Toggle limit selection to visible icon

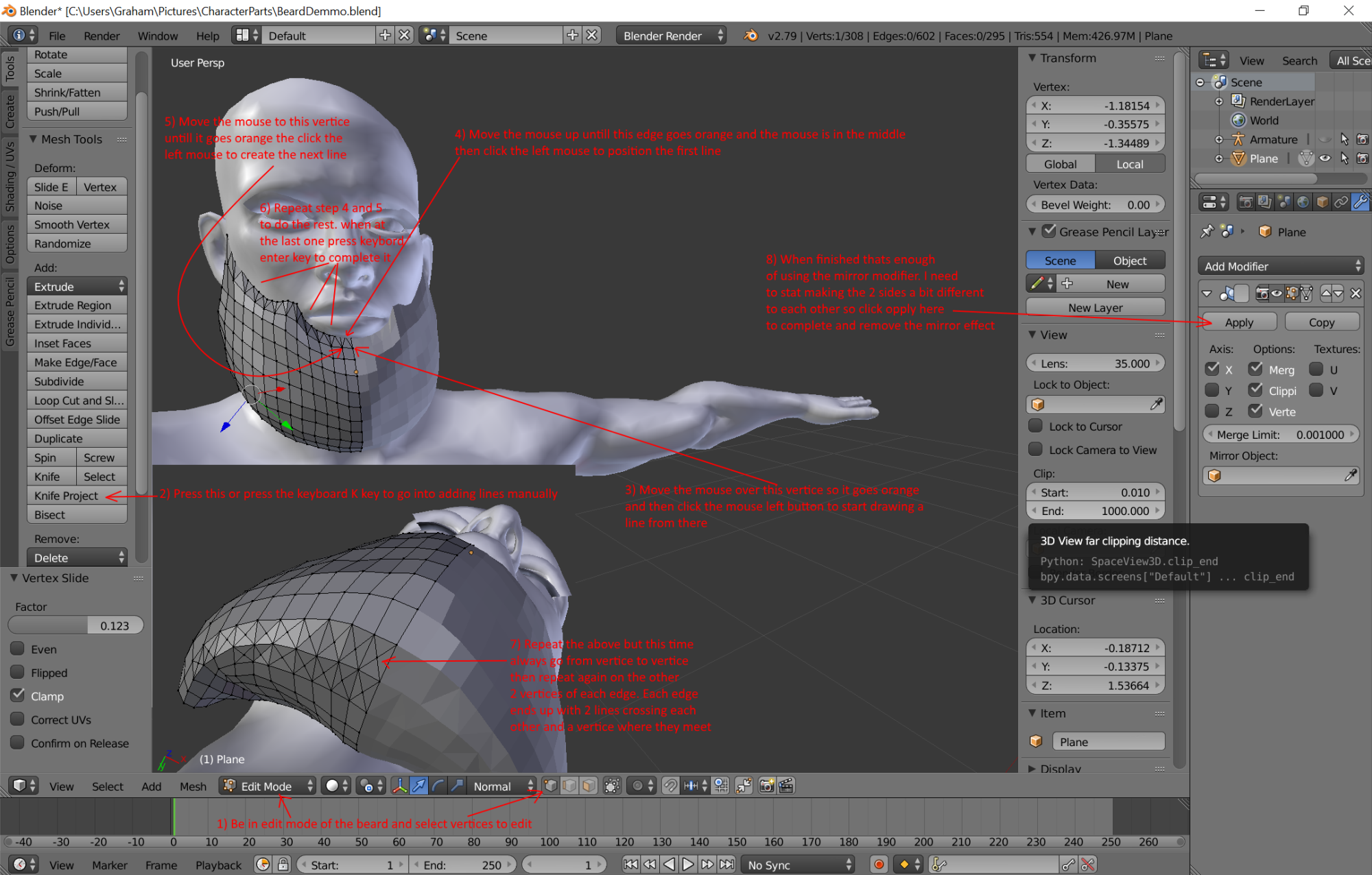point(612,786)
